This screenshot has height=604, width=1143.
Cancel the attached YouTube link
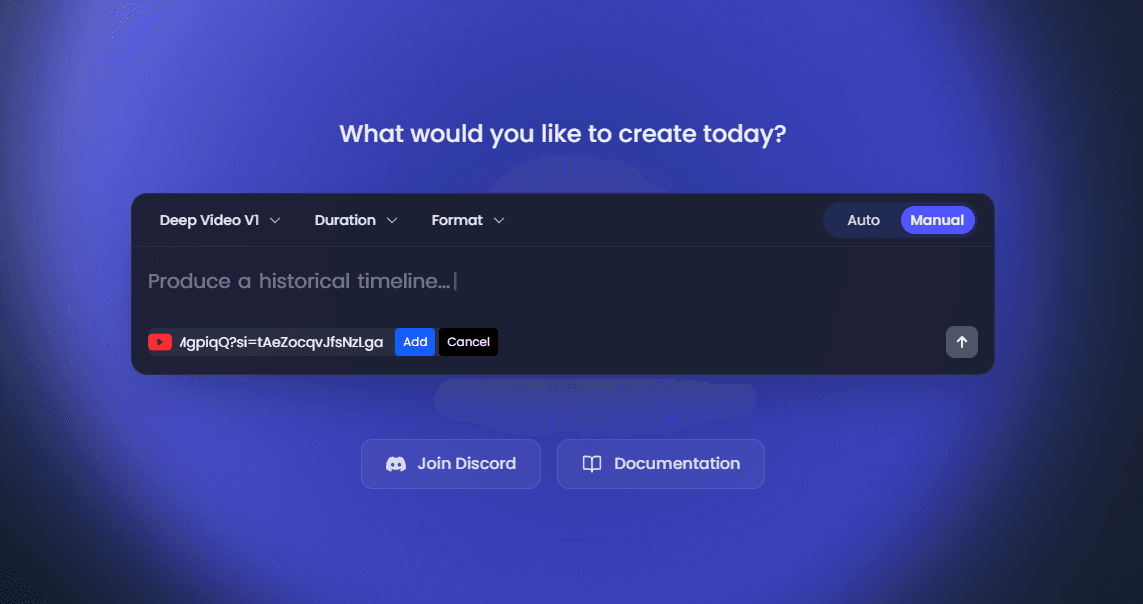[x=468, y=341]
